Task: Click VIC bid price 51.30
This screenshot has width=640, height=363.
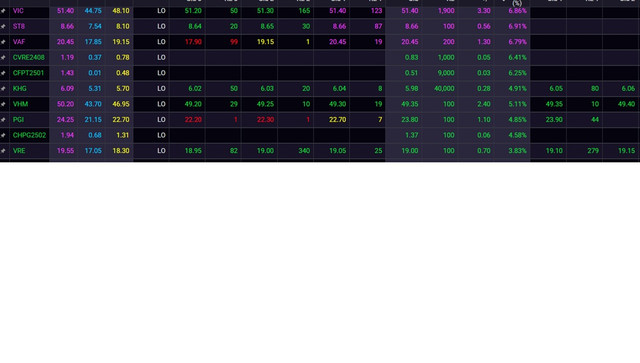Action: (265, 11)
